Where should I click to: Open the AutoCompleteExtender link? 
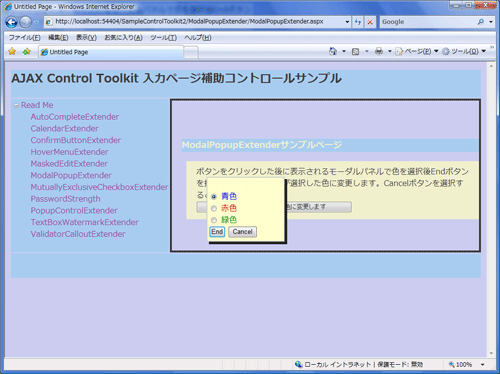click(75, 117)
